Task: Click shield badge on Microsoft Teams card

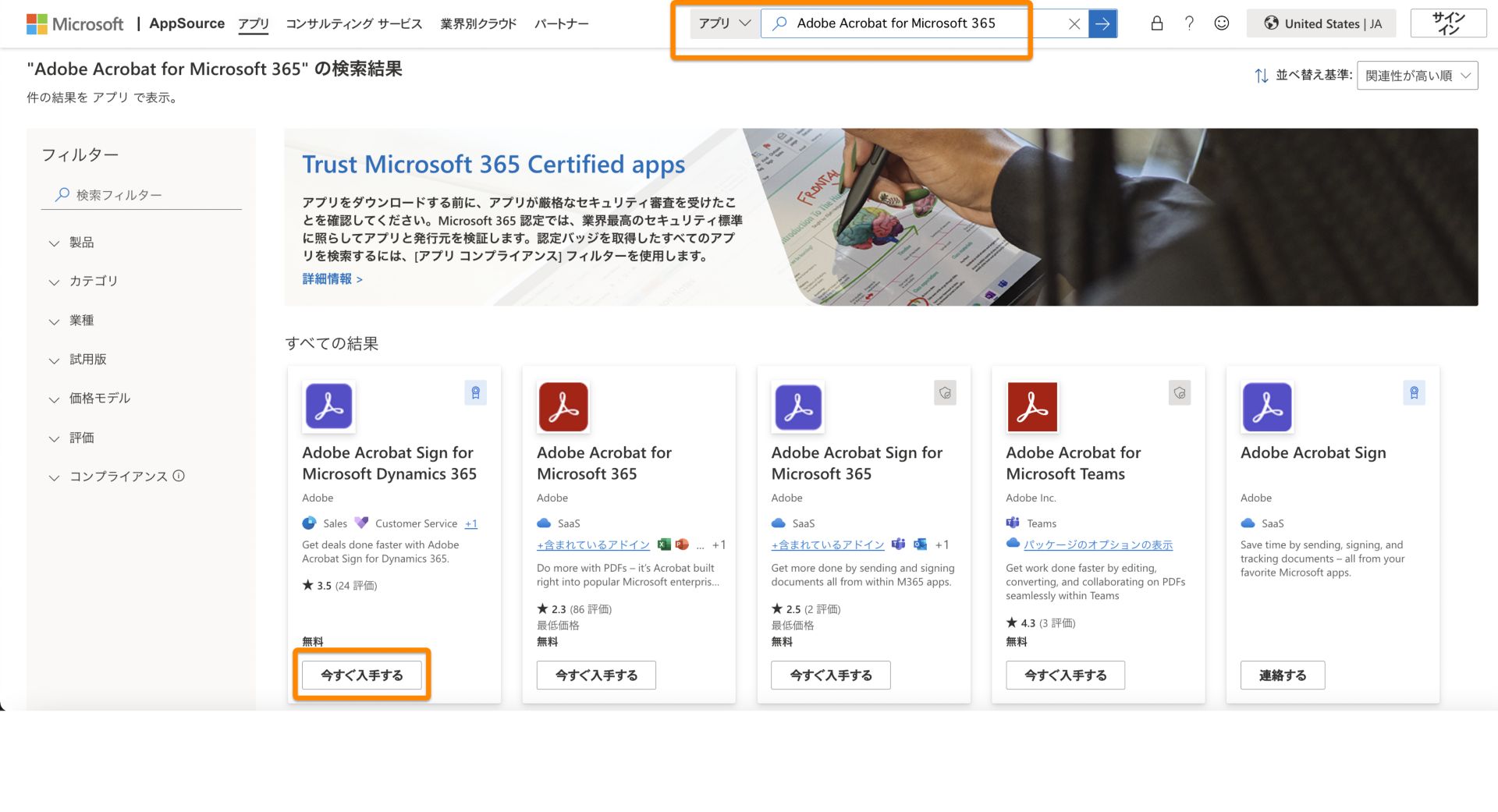Action: (x=1180, y=392)
